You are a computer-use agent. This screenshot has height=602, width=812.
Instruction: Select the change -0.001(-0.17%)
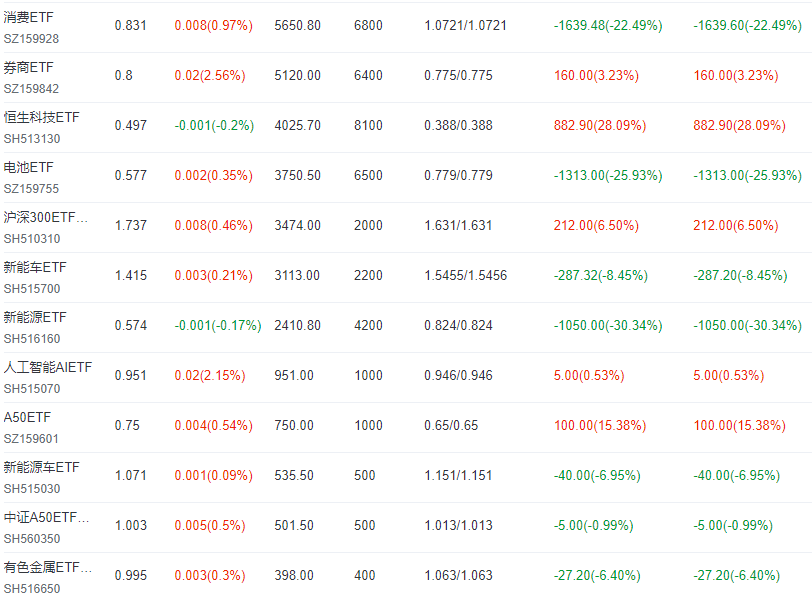point(218,325)
